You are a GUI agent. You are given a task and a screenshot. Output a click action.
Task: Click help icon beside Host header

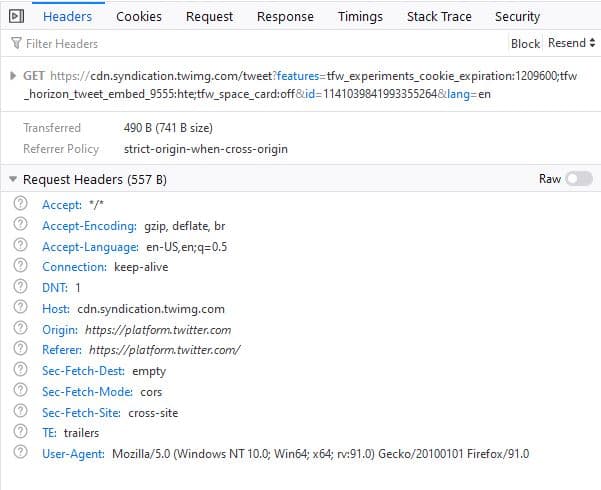20,309
